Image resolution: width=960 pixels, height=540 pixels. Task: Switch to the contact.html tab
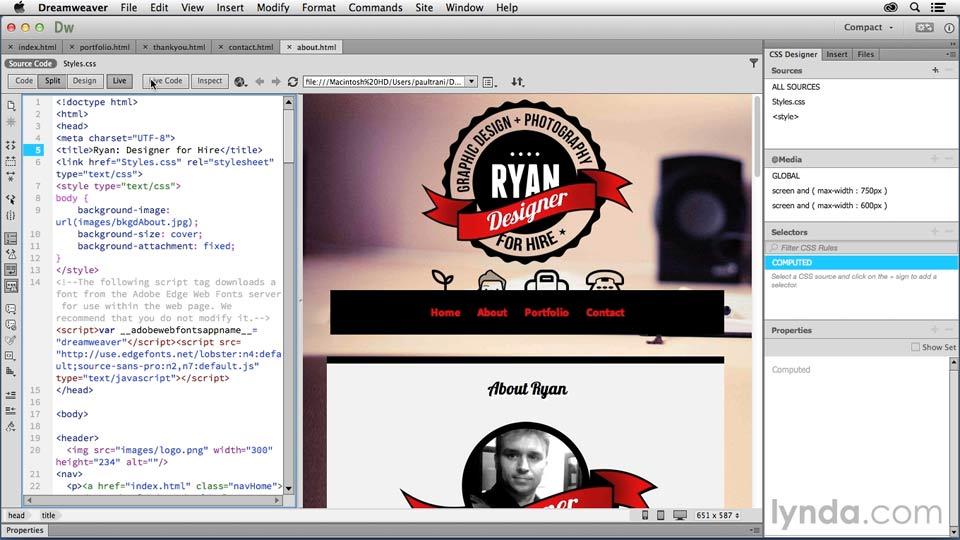click(250, 47)
